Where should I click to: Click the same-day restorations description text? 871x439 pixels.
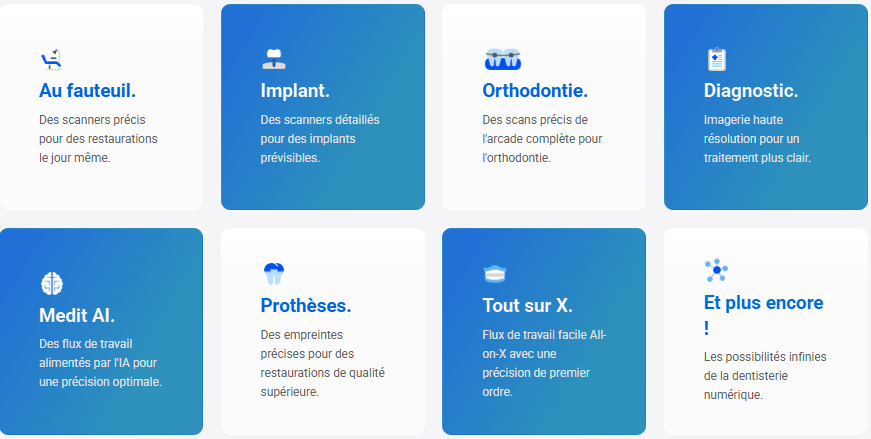(98, 138)
